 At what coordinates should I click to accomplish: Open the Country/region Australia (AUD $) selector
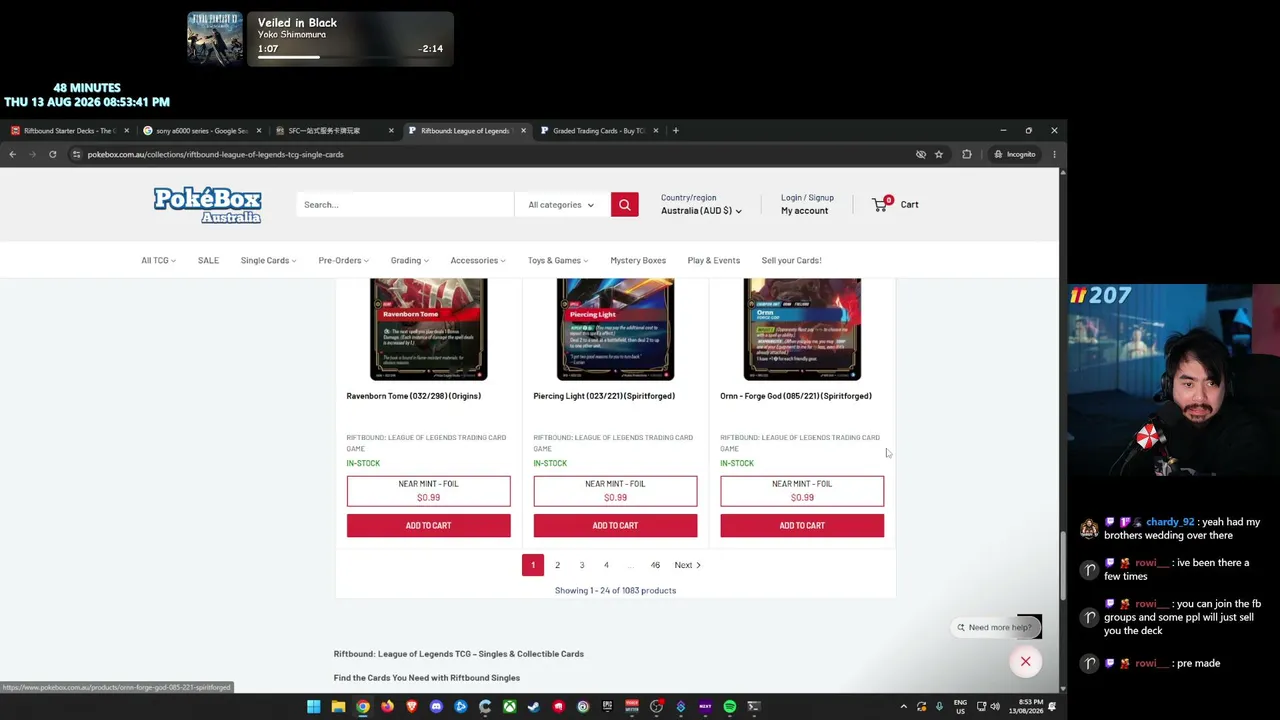(701, 211)
